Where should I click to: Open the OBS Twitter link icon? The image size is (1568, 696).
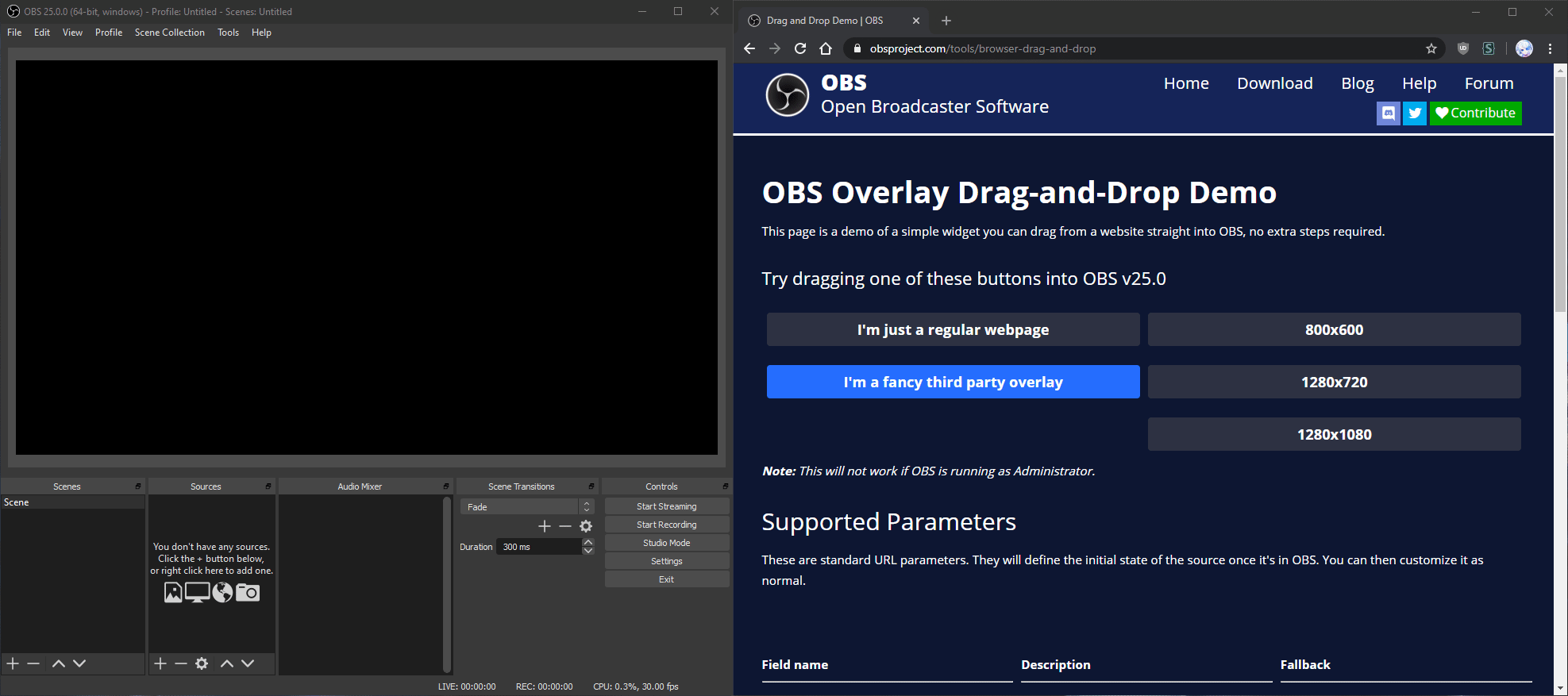pyautogui.click(x=1415, y=113)
